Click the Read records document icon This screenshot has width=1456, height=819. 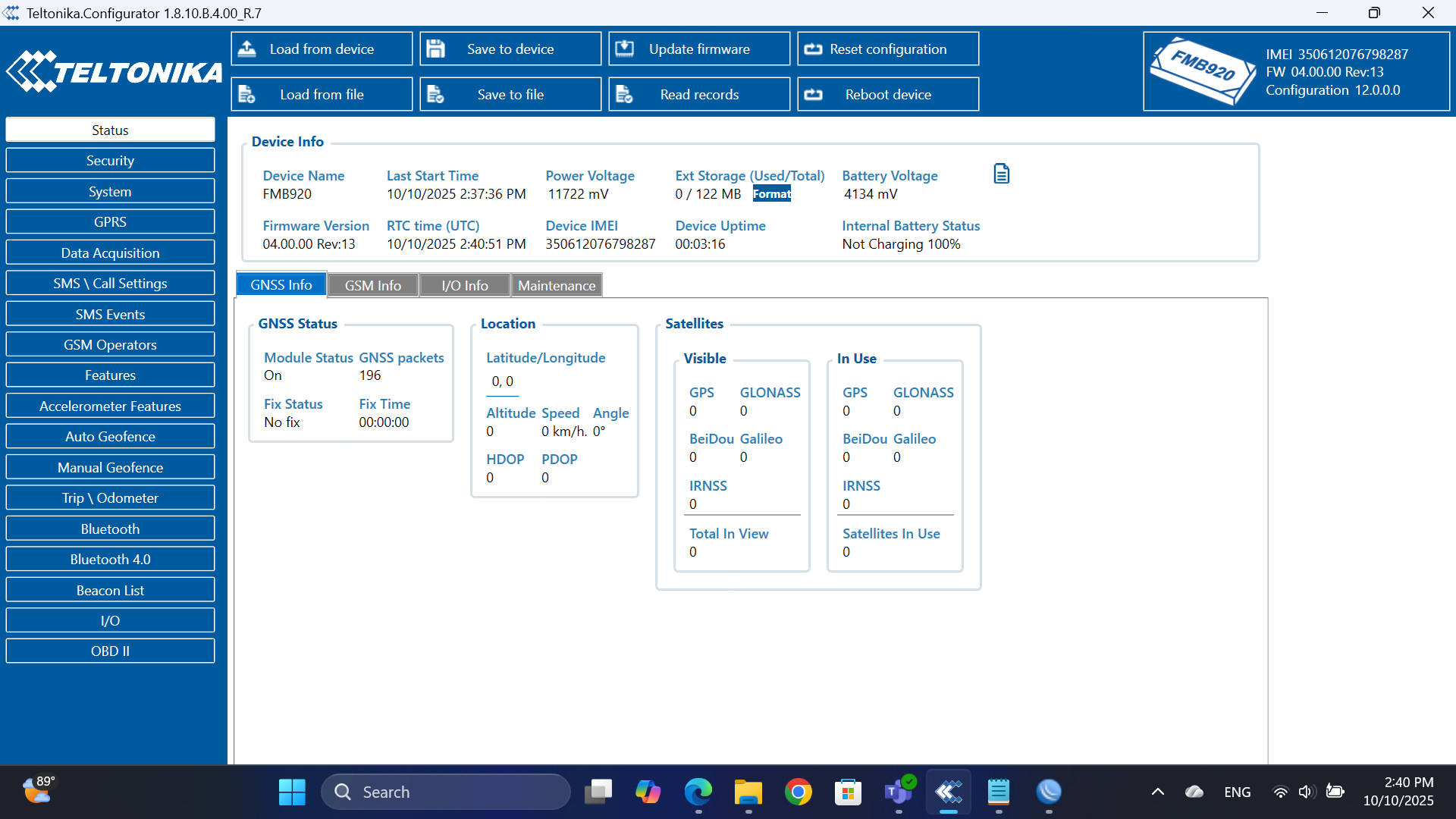pos(624,95)
